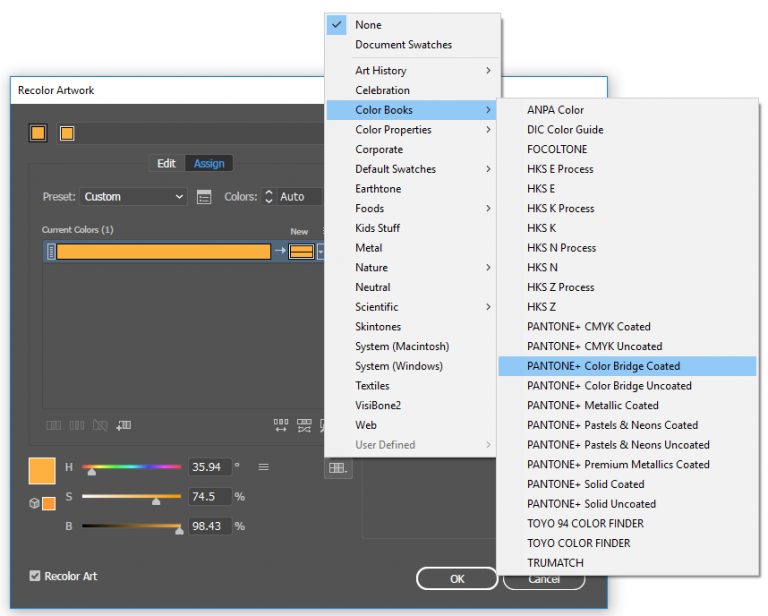Click the new row icon
This screenshot has width=768, height=616.
pos(123,426)
